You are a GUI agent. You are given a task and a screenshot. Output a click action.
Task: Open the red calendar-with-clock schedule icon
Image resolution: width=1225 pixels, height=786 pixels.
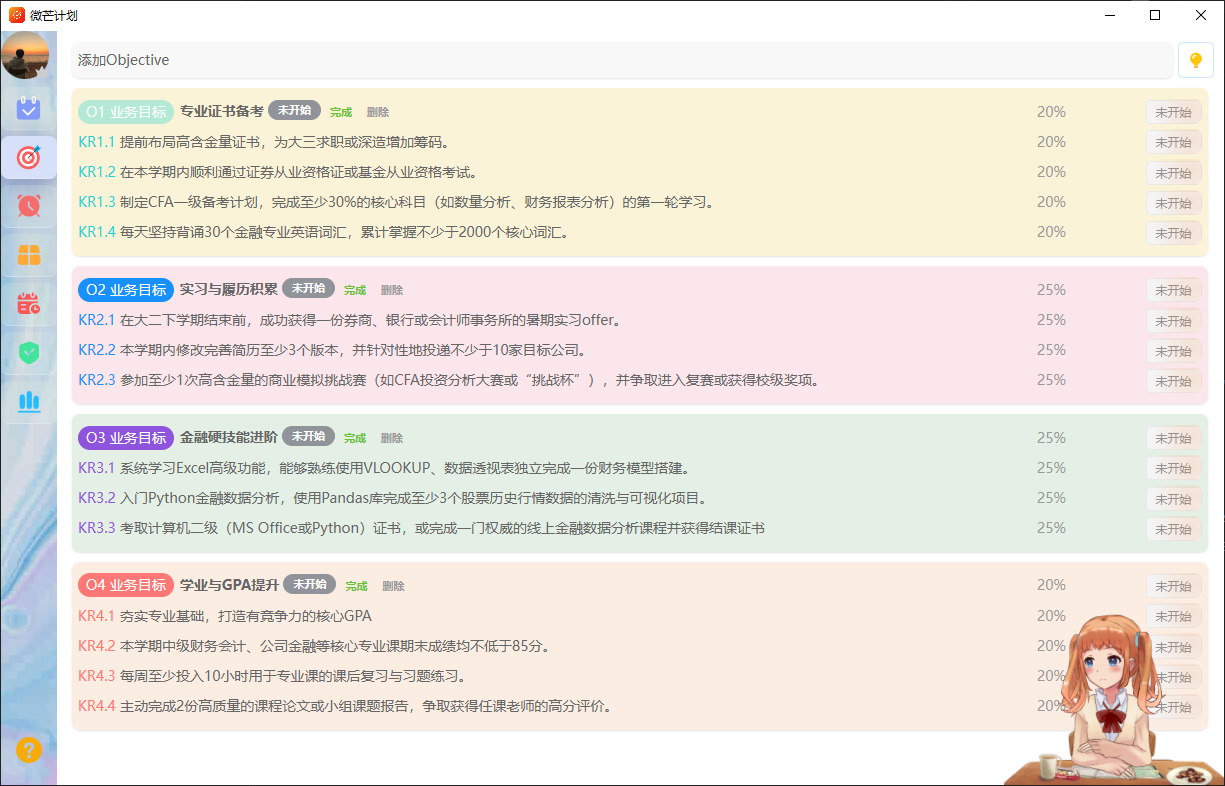(29, 303)
